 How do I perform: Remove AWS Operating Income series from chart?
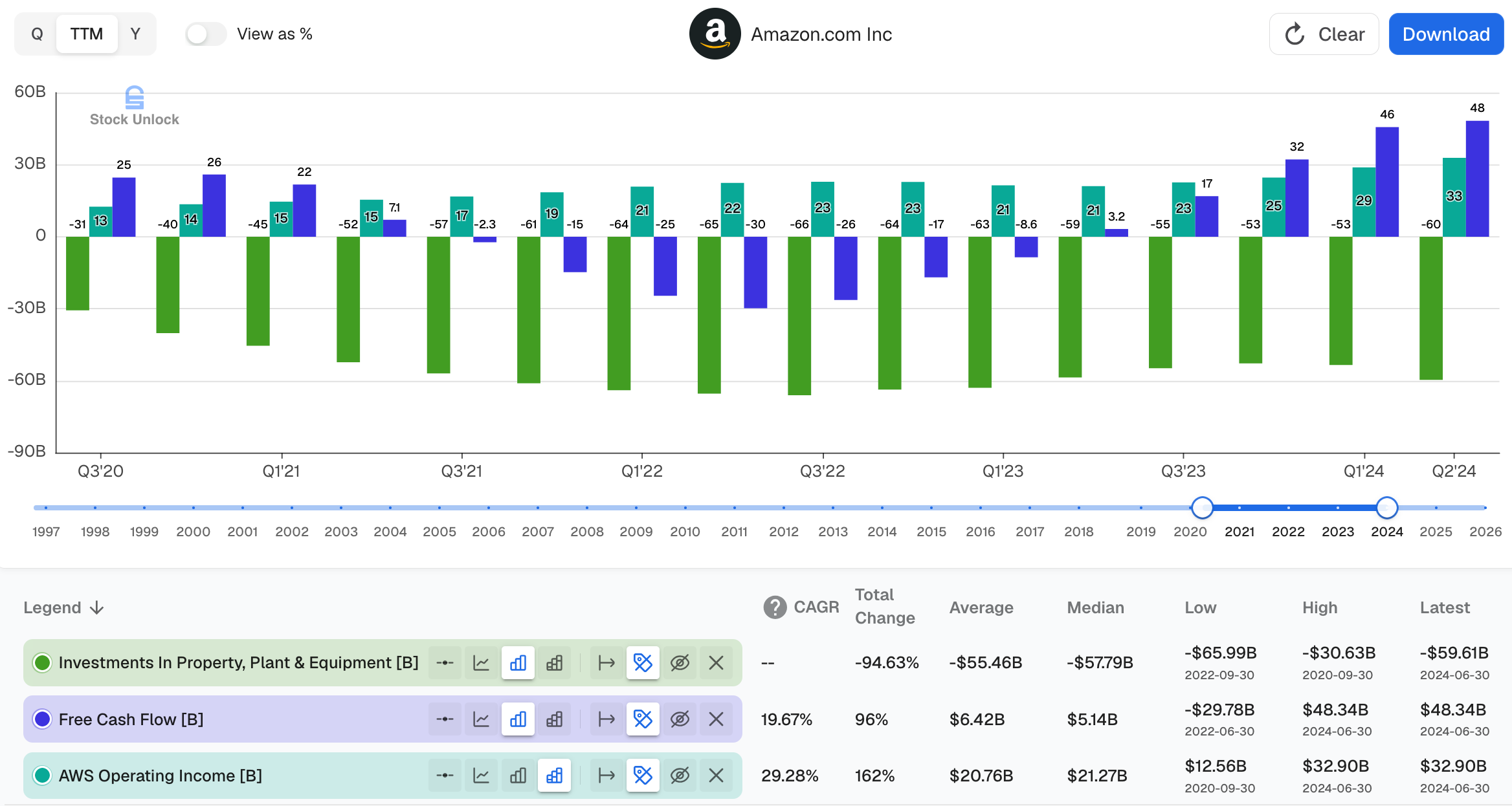pos(716,775)
